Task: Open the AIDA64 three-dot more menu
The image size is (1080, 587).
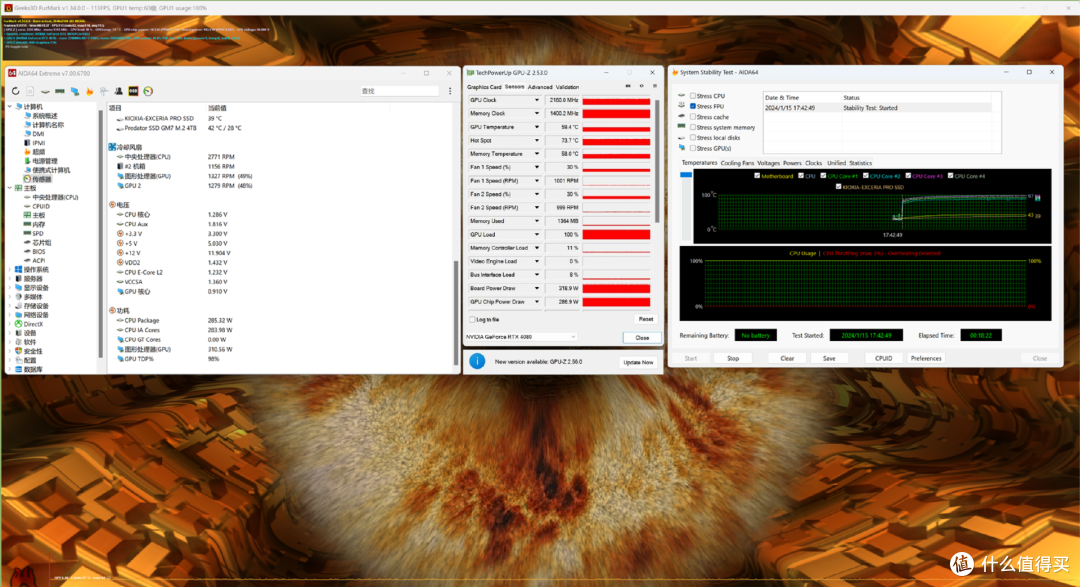Action: [x=450, y=91]
